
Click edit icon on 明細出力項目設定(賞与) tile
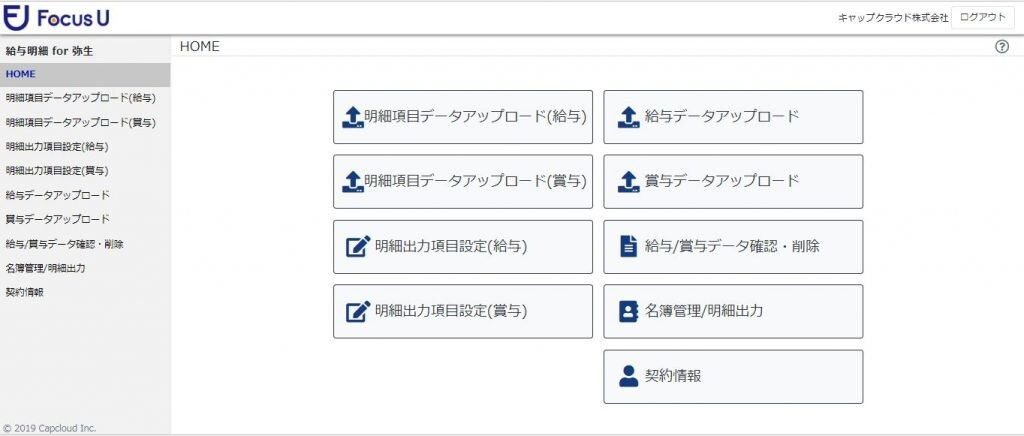point(358,311)
